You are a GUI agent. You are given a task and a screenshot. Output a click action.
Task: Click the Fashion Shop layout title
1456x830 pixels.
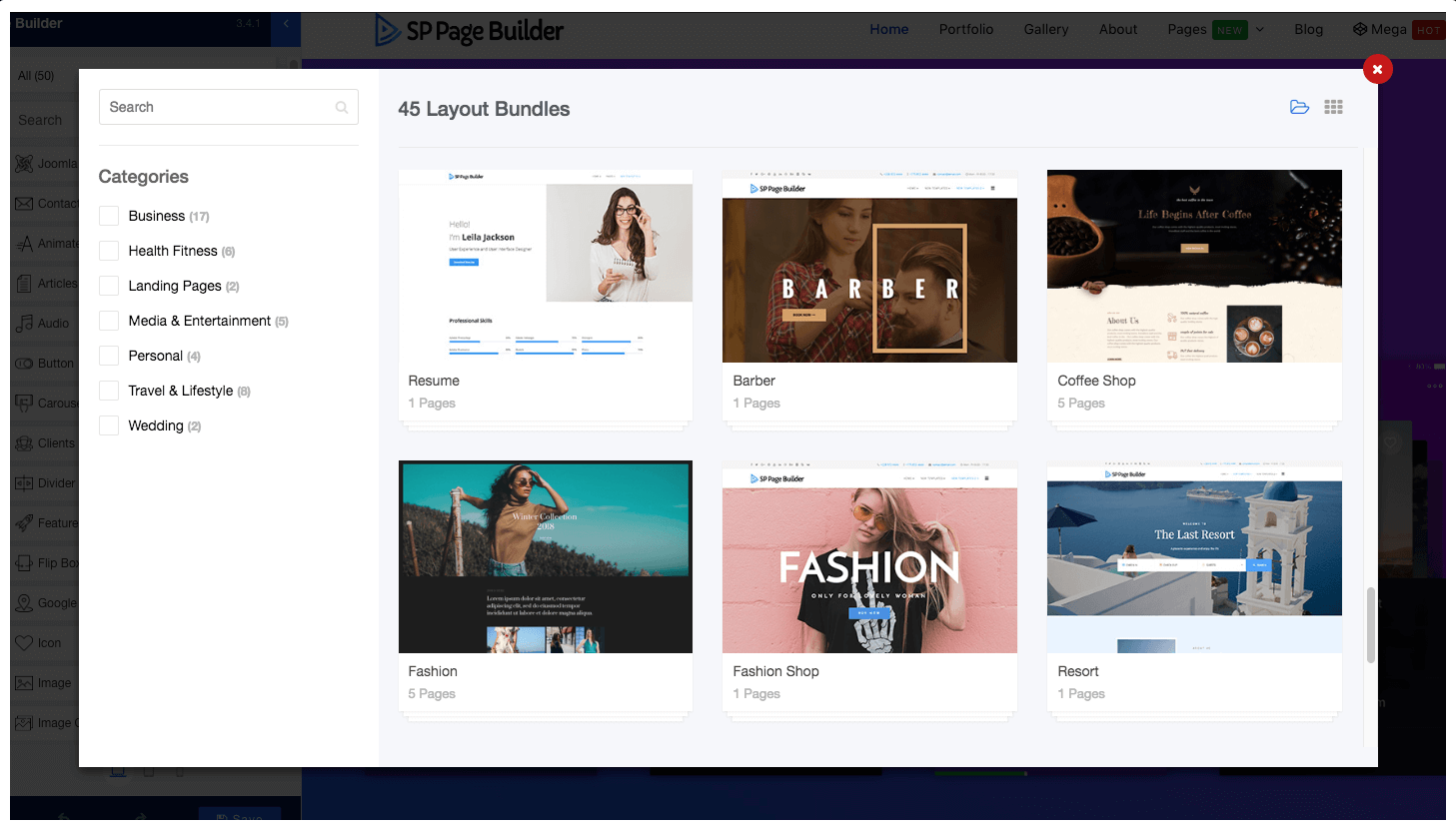point(776,671)
